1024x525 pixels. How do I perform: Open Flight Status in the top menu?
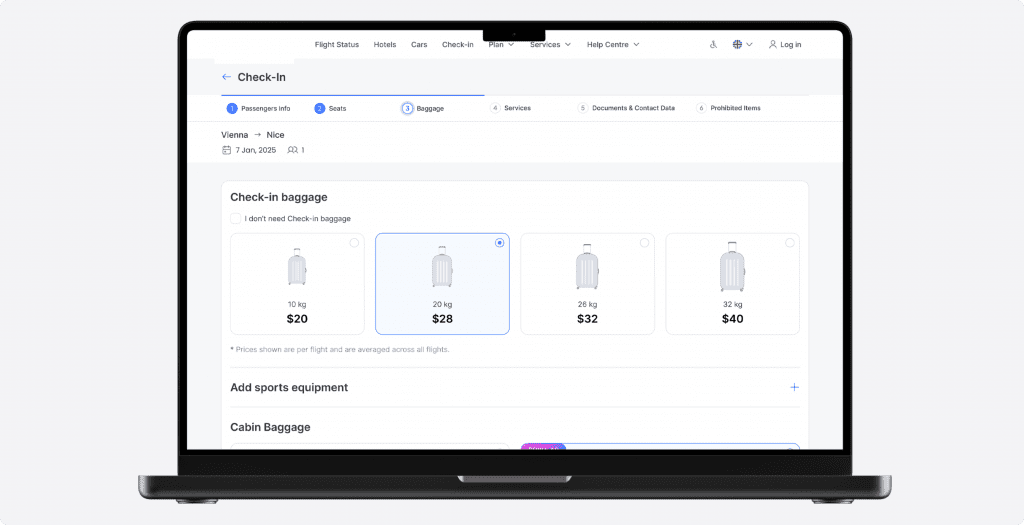336,45
